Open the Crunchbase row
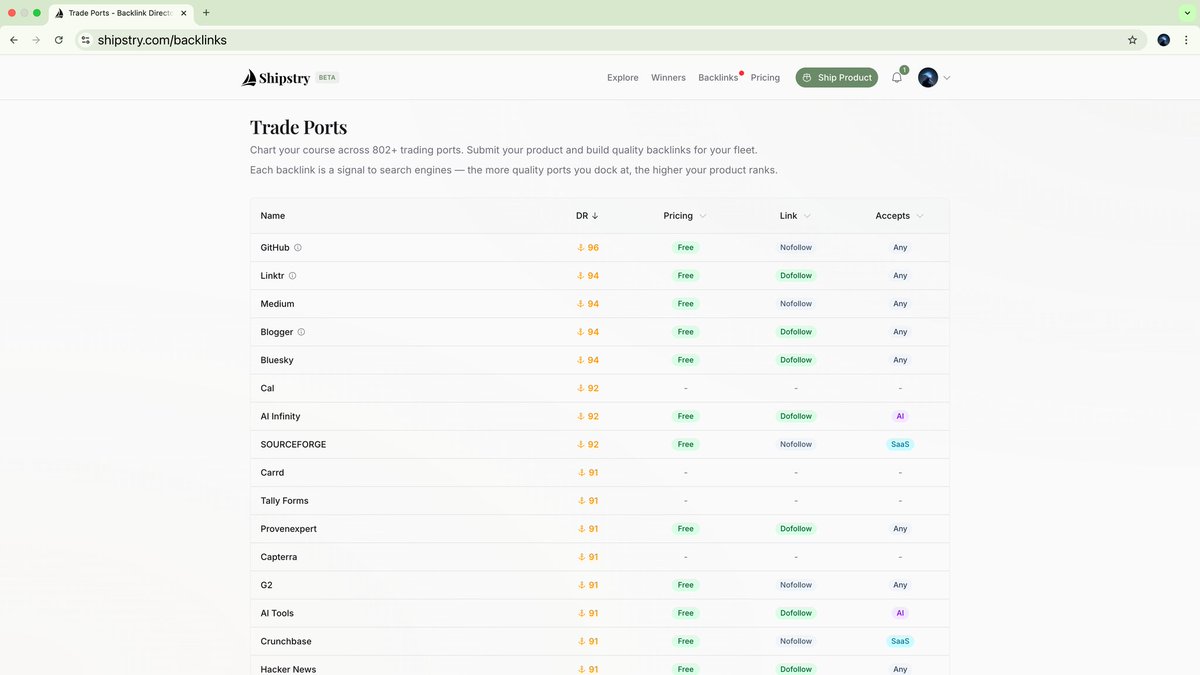 tap(599, 641)
